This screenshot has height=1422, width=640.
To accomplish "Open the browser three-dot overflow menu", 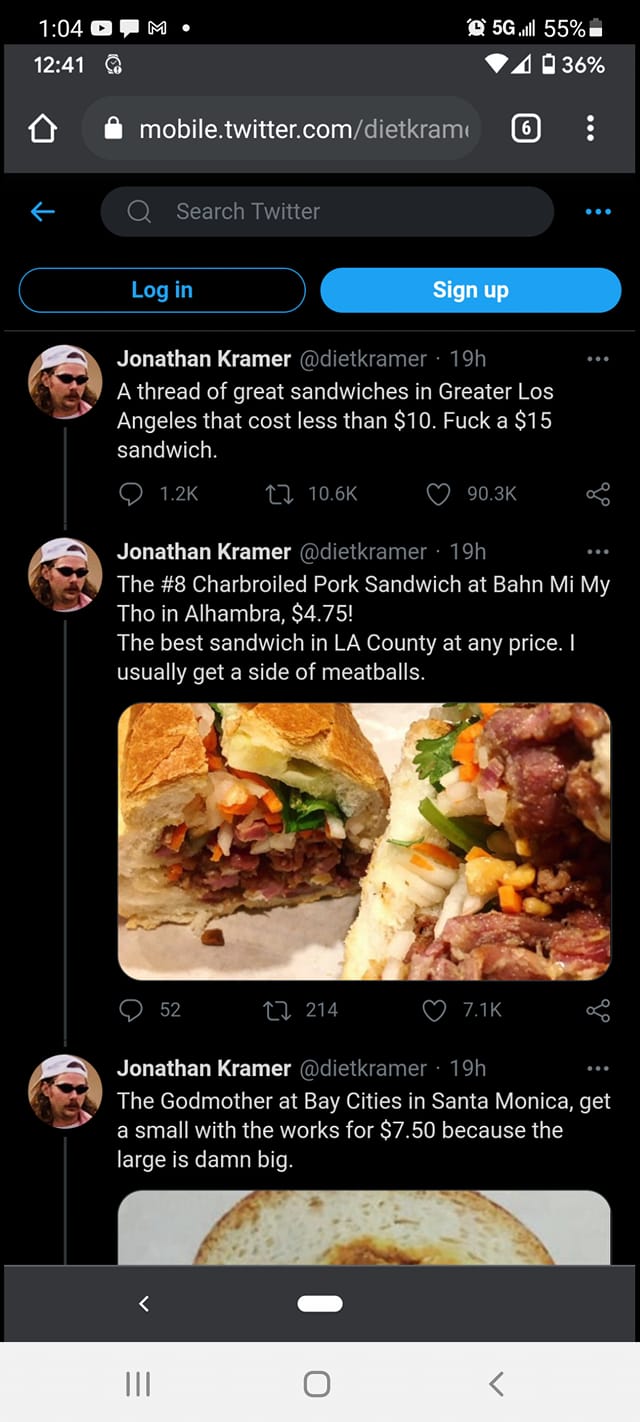I will pyautogui.click(x=590, y=128).
